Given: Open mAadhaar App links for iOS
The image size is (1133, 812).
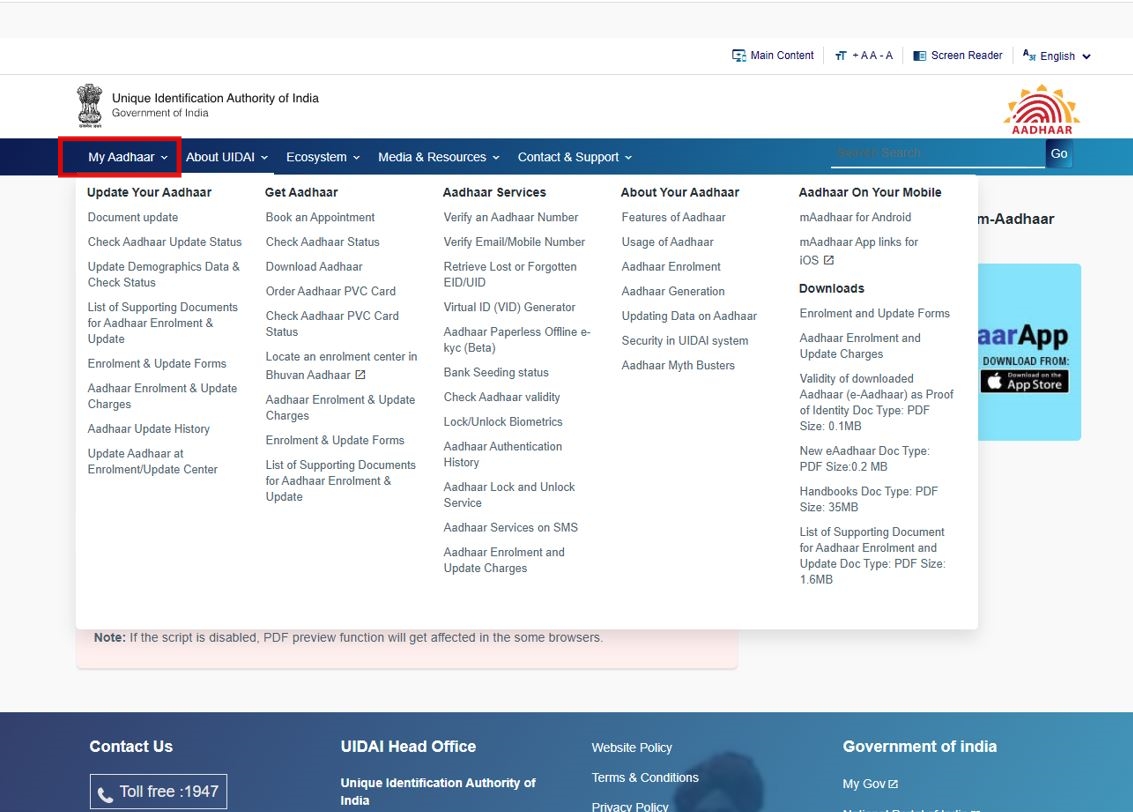Looking at the screenshot, I should click(x=858, y=251).
